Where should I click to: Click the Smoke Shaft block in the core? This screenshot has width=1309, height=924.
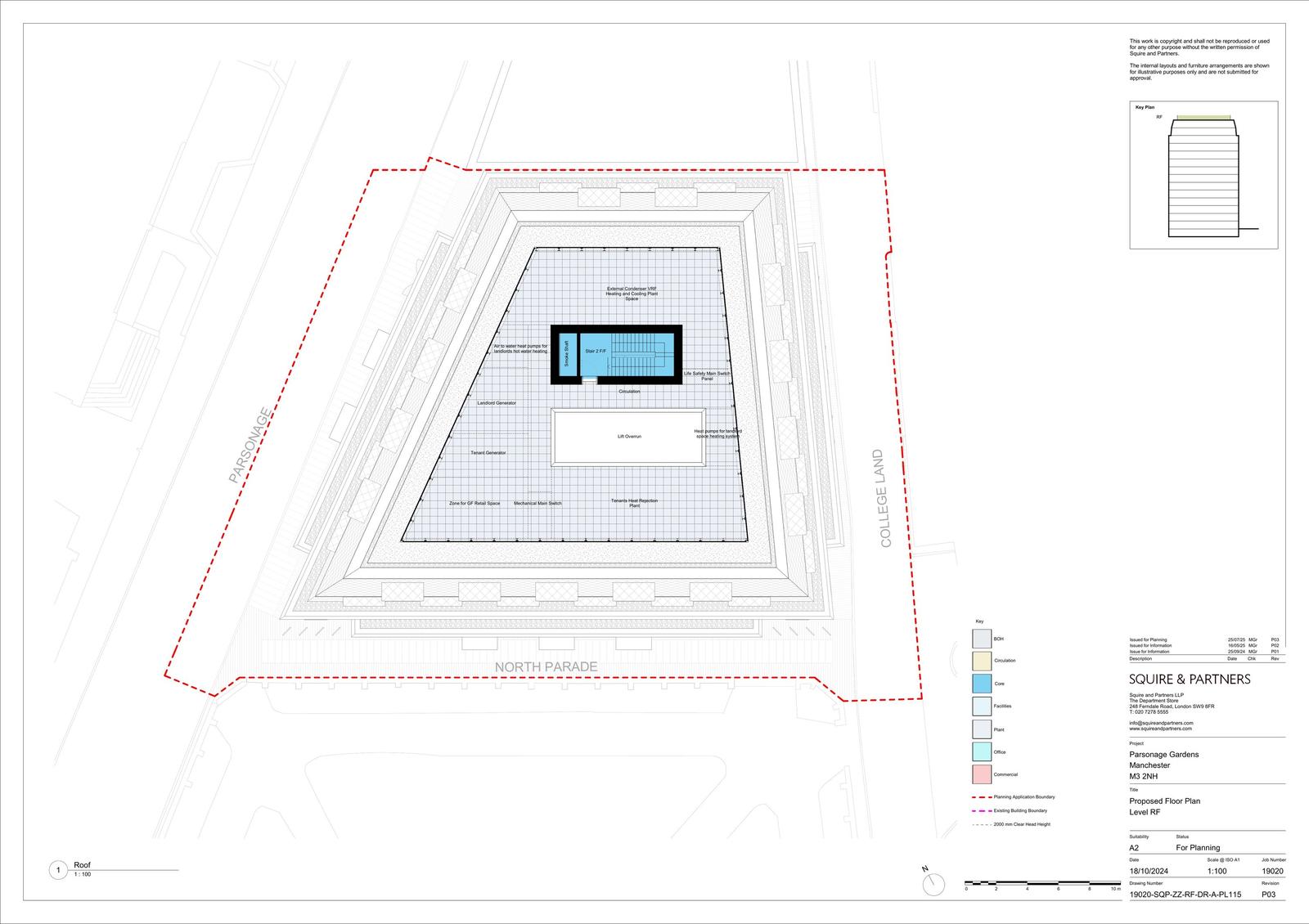pyautogui.click(x=565, y=353)
